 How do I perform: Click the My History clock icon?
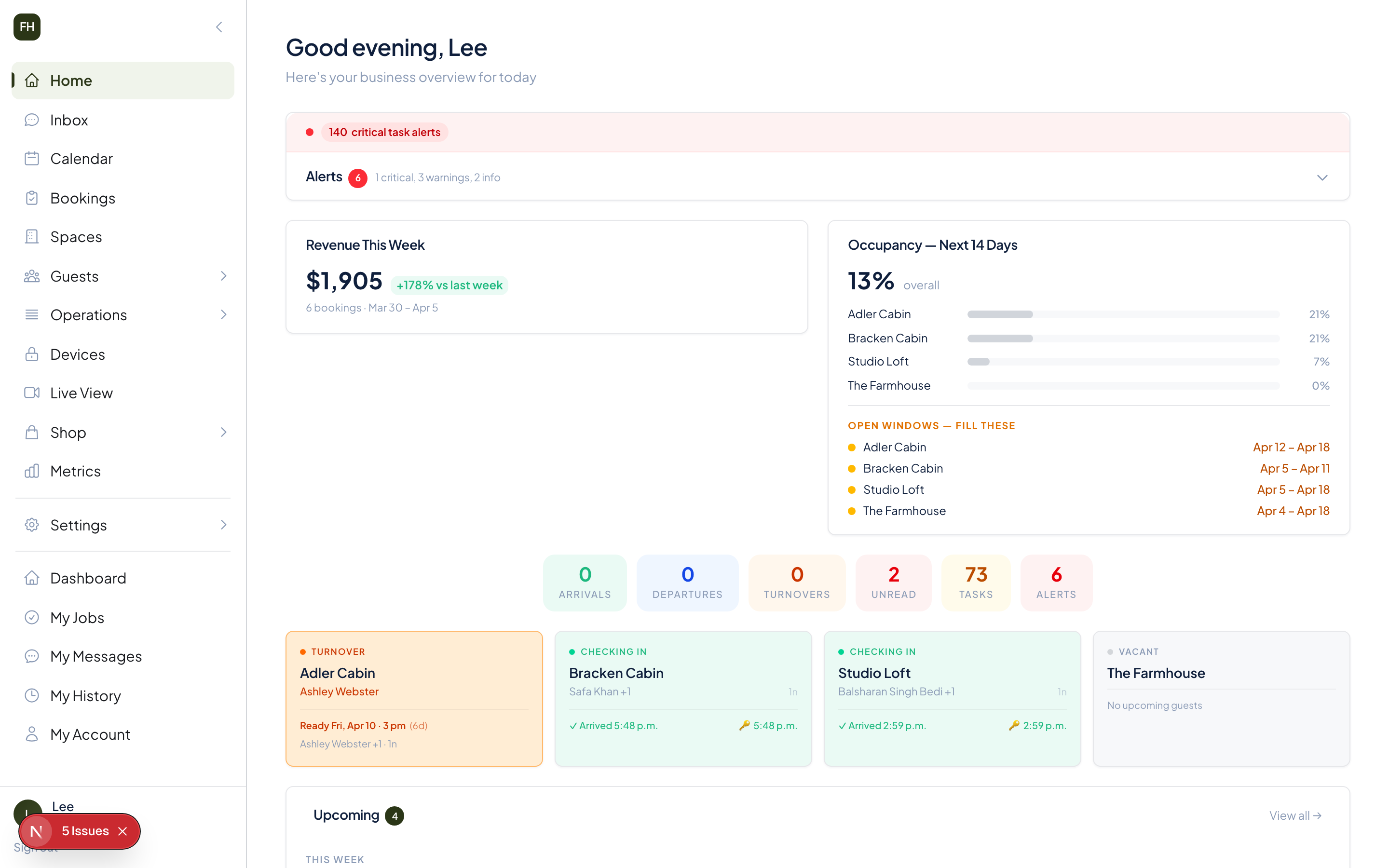[32, 696]
